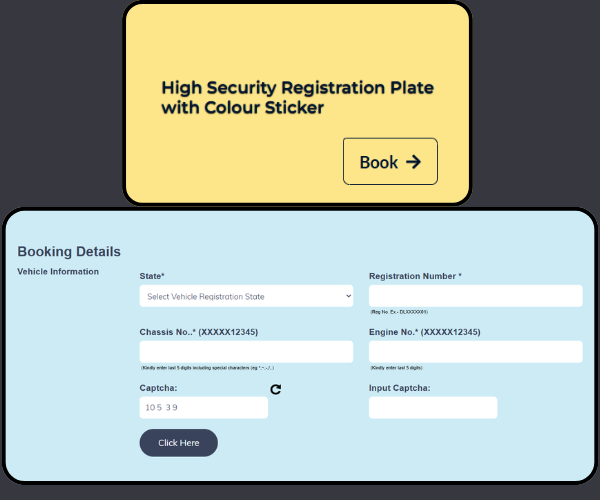Click the Vehicle Information section label

pyautogui.click(x=58, y=272)
